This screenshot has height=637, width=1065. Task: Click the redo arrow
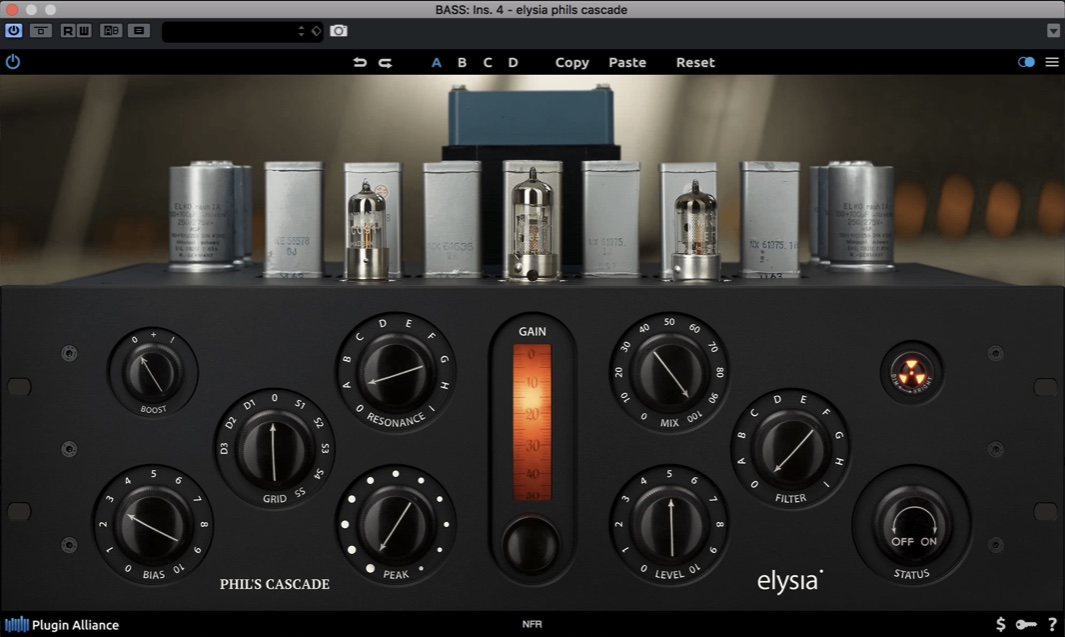click(x=385, y=62)
